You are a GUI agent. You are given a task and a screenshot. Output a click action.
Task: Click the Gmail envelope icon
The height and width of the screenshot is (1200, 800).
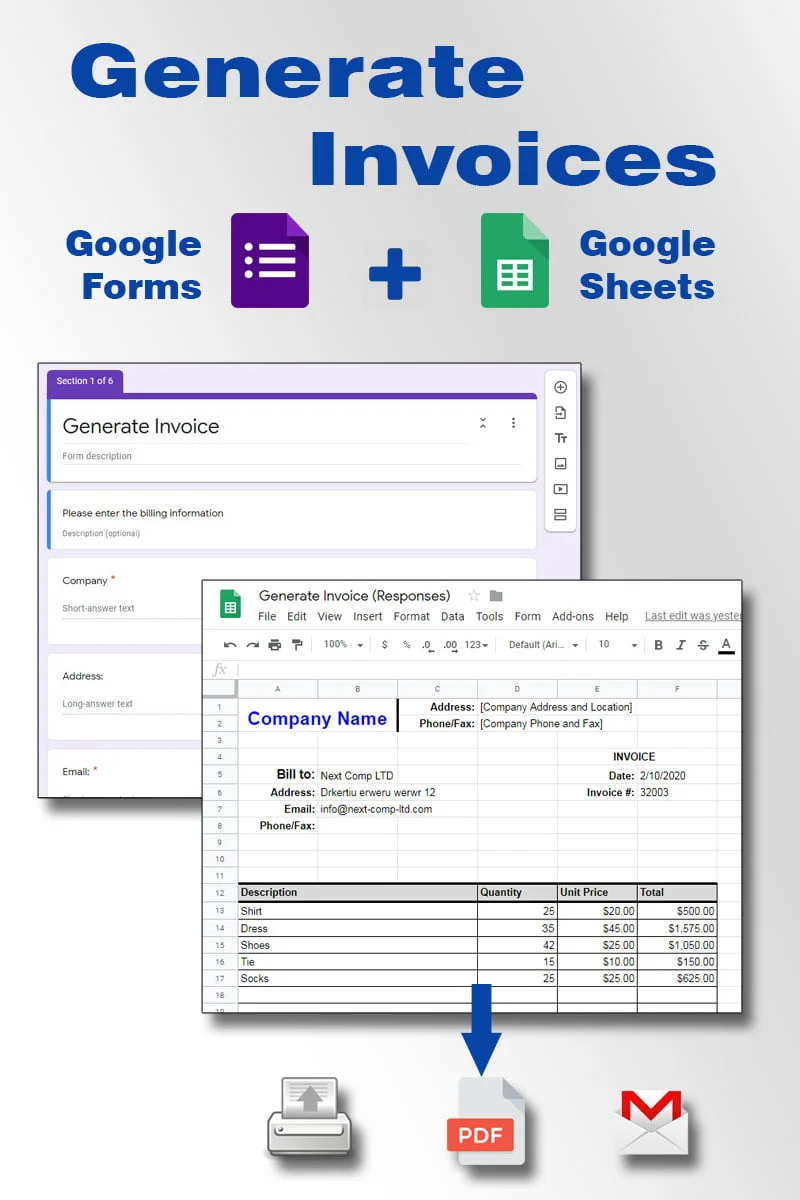point(652,1122)
